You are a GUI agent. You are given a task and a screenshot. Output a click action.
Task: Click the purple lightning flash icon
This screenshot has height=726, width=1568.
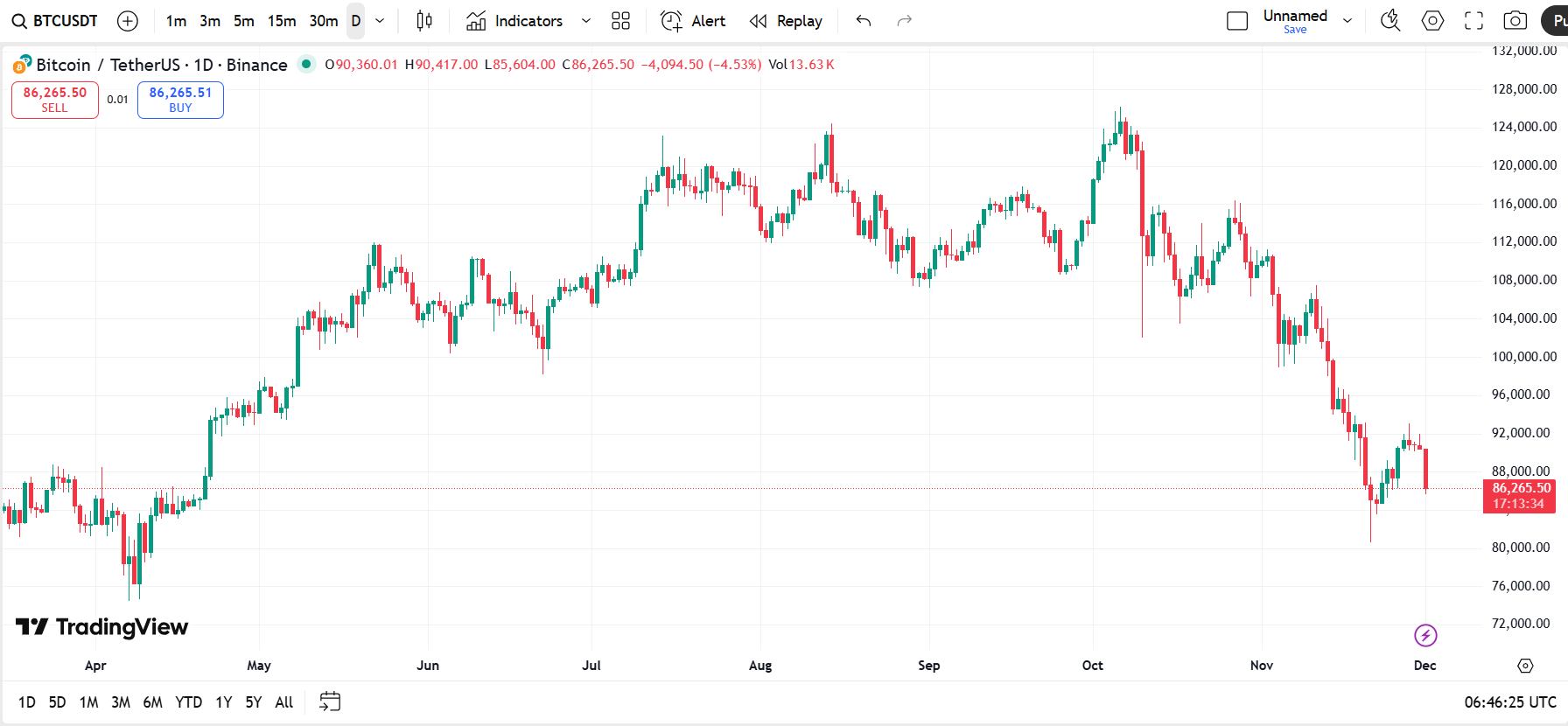tap(1425, 635)
